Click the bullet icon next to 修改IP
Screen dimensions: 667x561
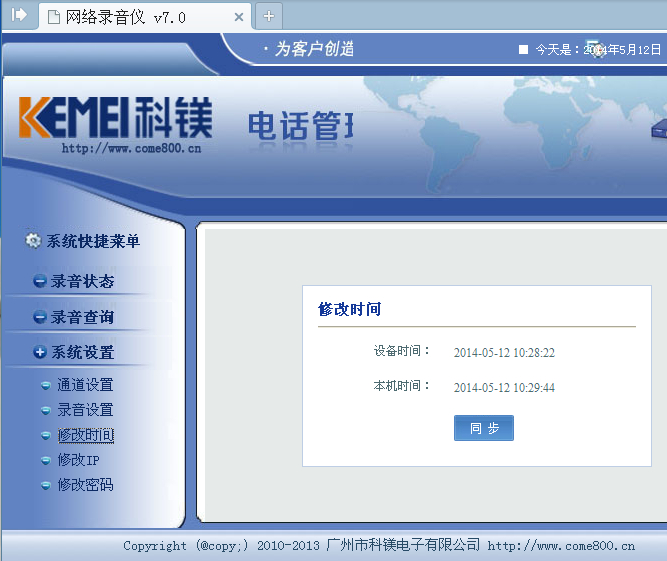point(45,460)
